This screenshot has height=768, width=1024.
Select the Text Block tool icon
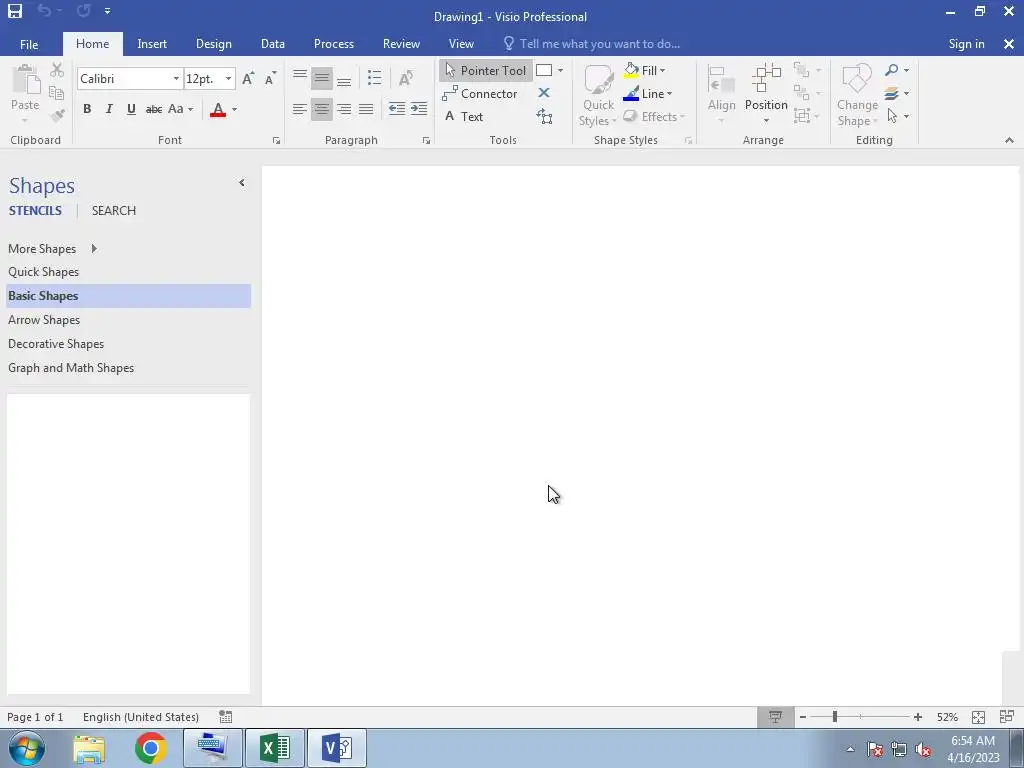[544, 116]
